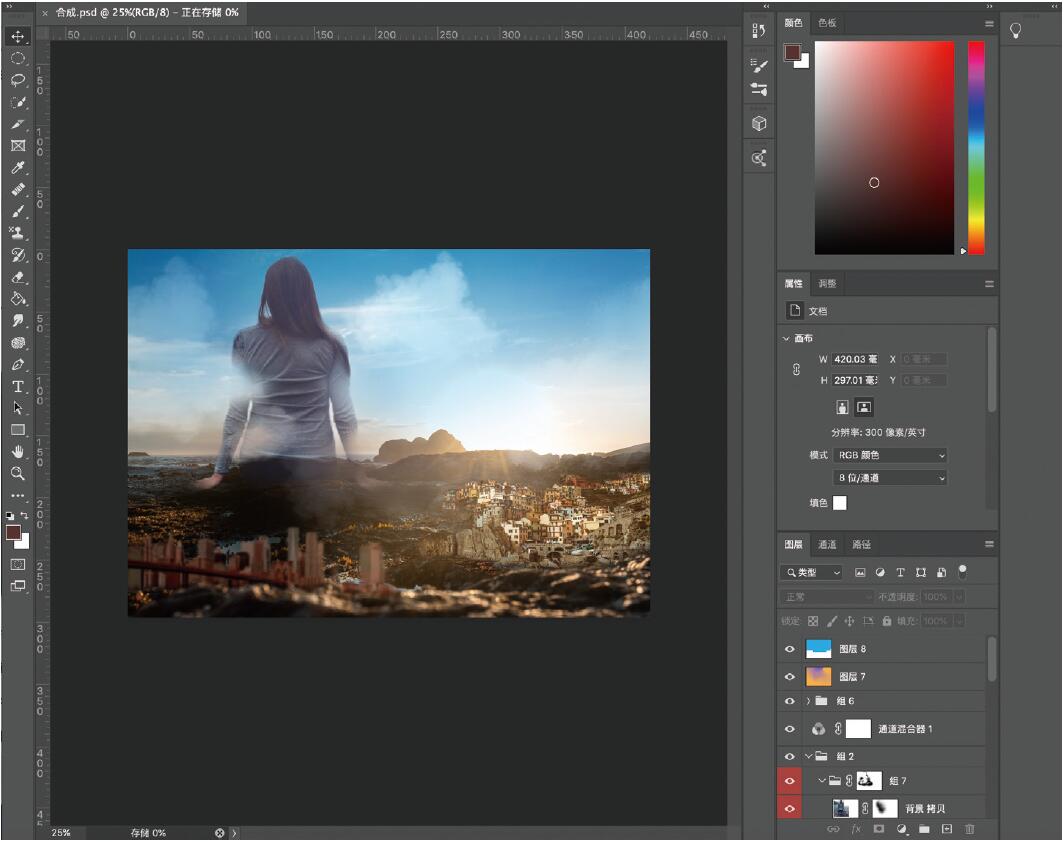This screenshot has height=842, width=1064.
Task: Toggle visibility of 组 6
Action: point(789,702)
